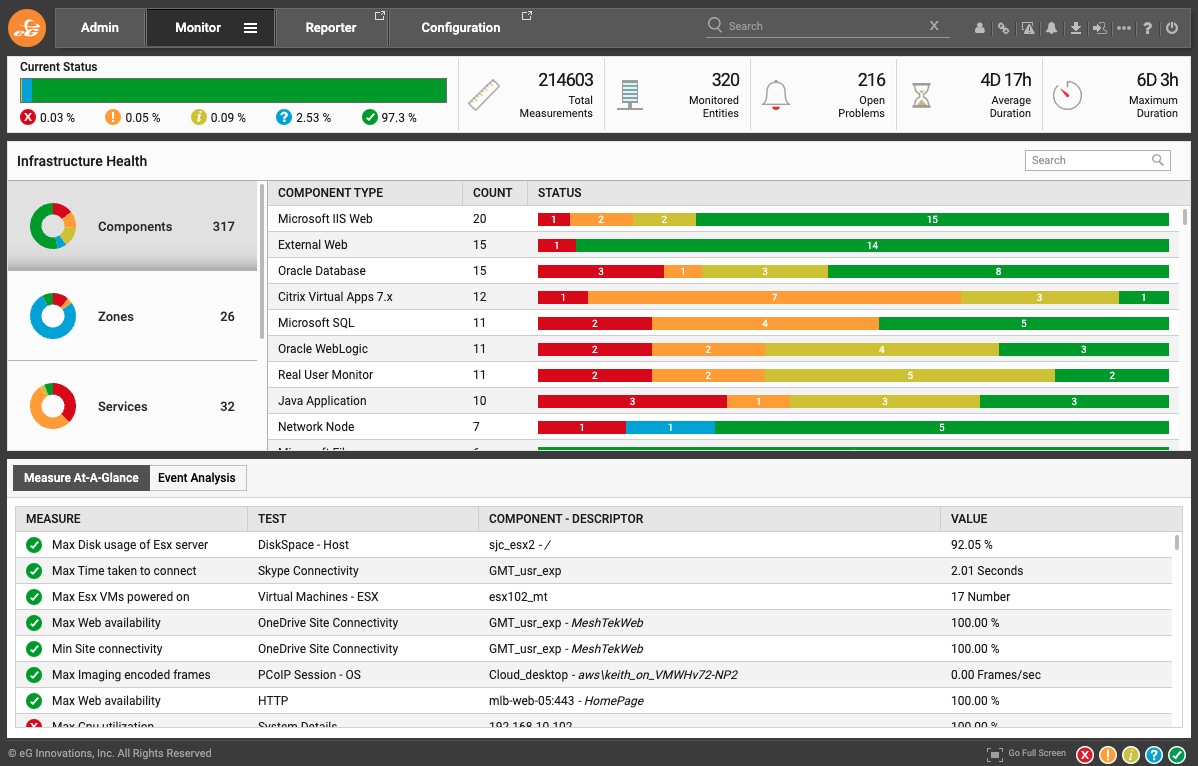
Task: Click the yellow minor filter icon in footer
Action: [1131, 755]
